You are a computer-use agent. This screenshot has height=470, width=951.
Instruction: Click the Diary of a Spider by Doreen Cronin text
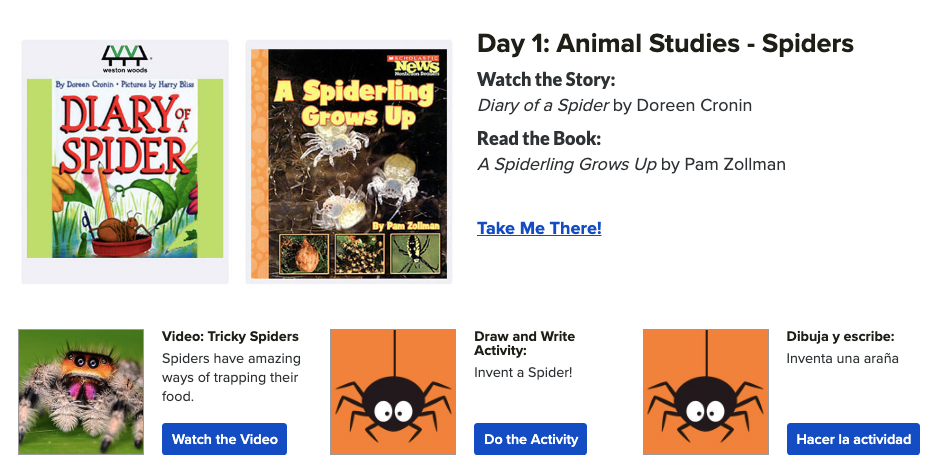(x=615, y=105)
